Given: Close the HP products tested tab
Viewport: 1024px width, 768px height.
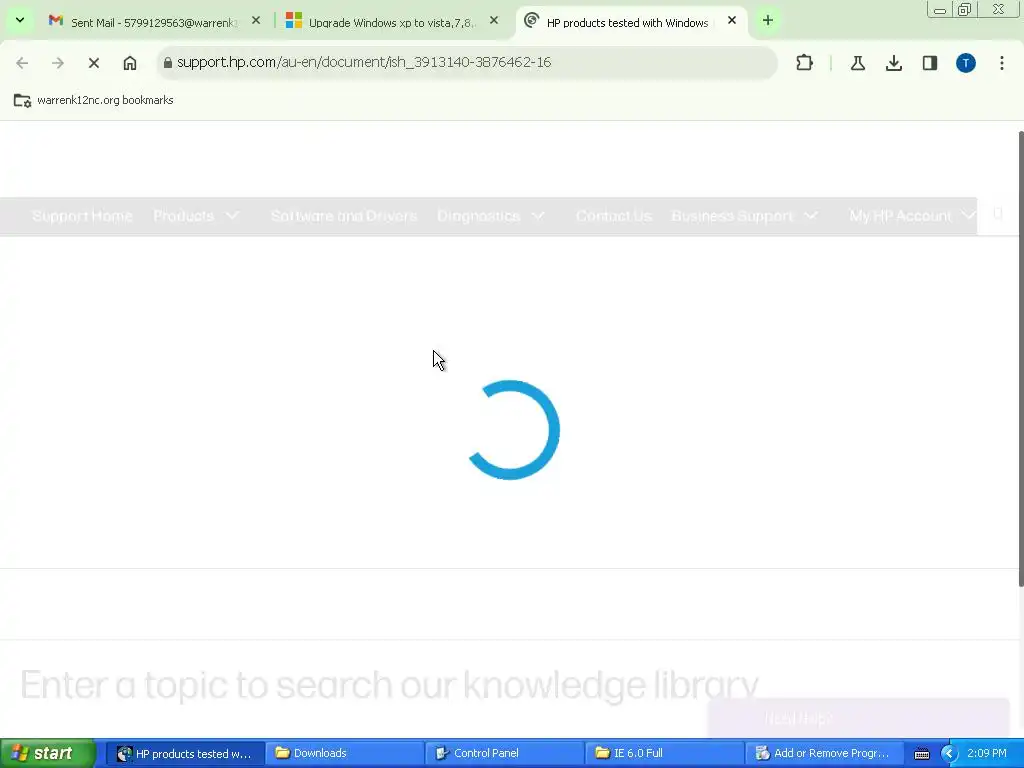Looking at the screenshot, I should pyautogui.click(x=732, y=21).
